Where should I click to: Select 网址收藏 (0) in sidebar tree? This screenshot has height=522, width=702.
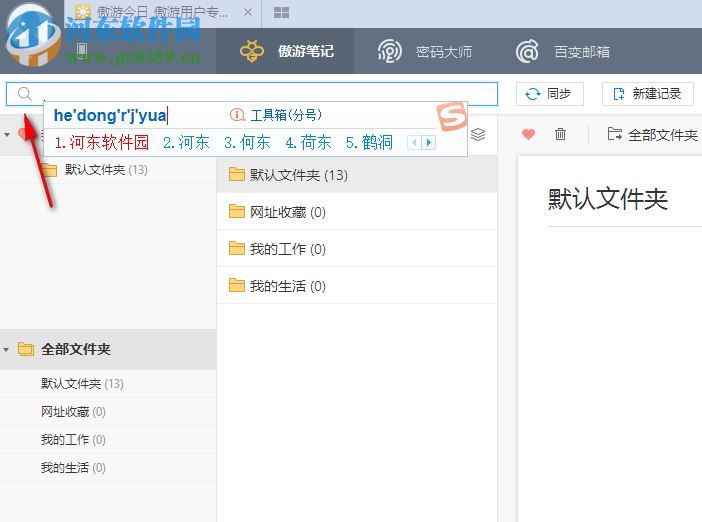pos(108,411)
